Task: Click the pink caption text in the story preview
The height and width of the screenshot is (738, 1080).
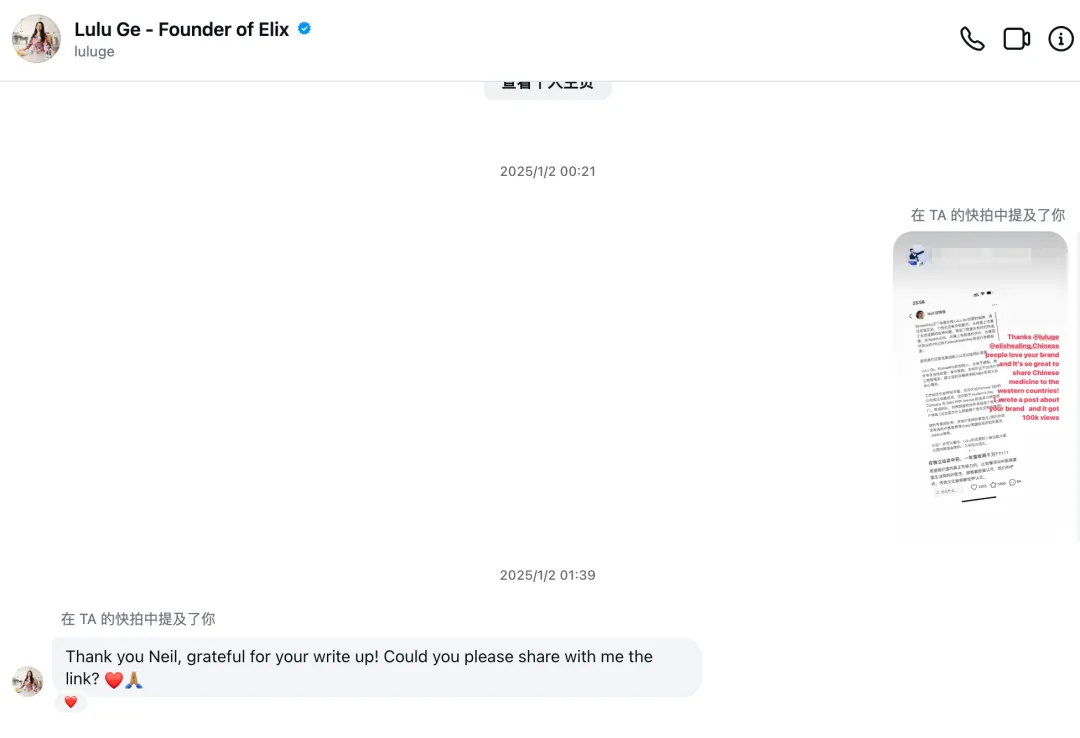Action: coord(1026,378)
